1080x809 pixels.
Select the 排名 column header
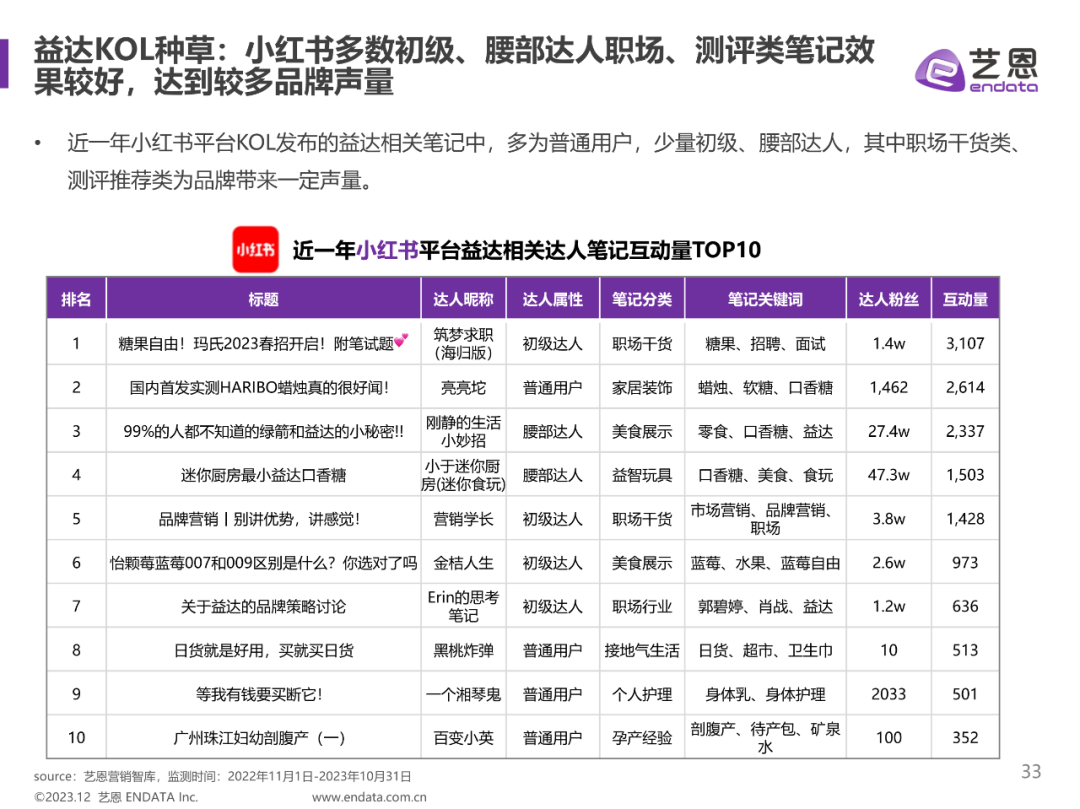pyautogui.click(x=76, y=299)
